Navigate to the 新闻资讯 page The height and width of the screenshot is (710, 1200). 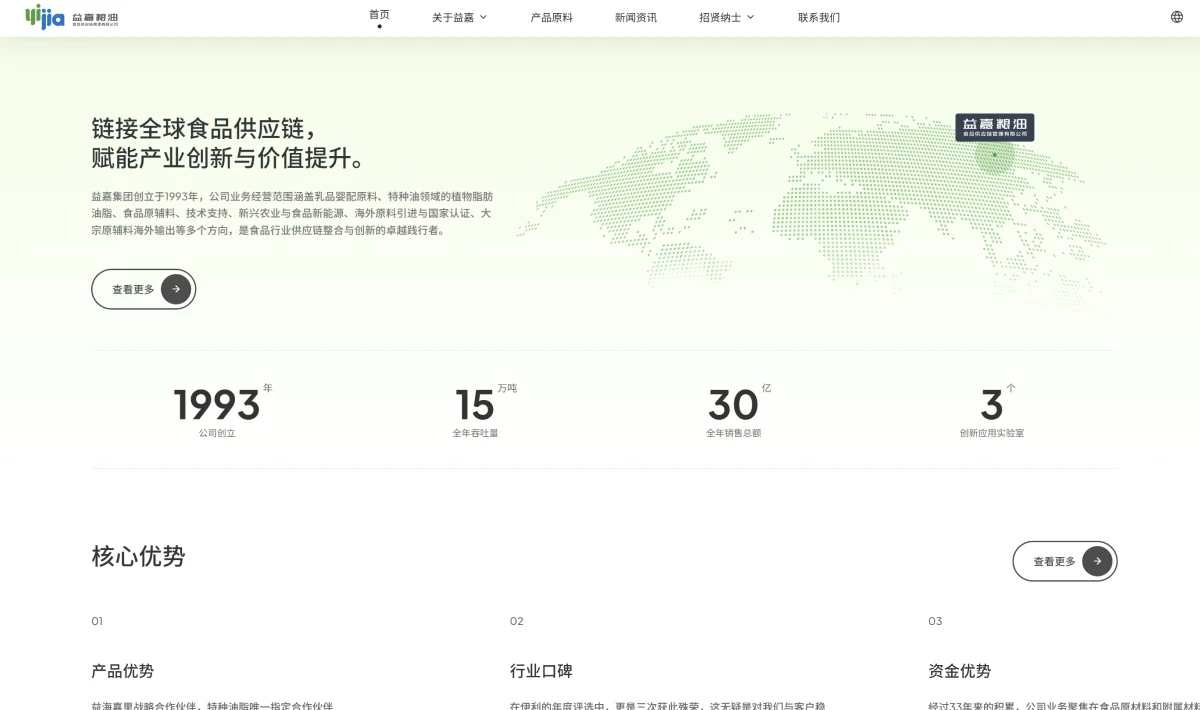[x=636, y=17]
